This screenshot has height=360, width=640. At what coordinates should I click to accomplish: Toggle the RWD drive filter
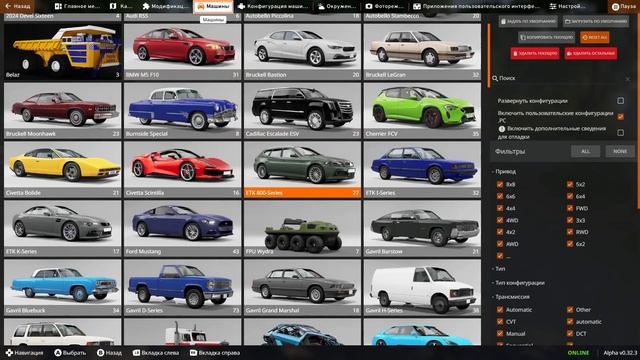[x=570, y=232]
